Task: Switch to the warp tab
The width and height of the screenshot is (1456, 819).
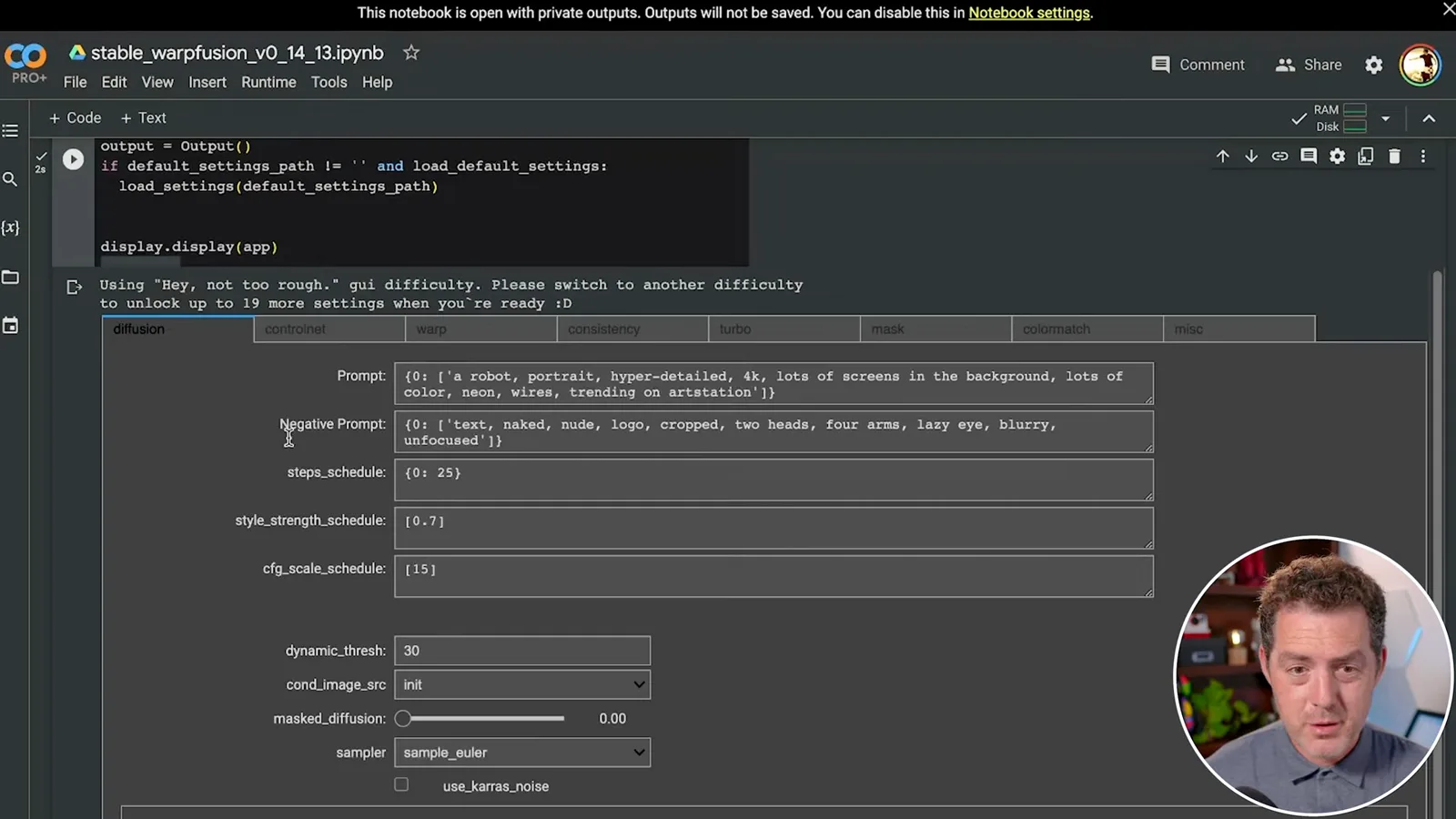Action: coord(481,329)
